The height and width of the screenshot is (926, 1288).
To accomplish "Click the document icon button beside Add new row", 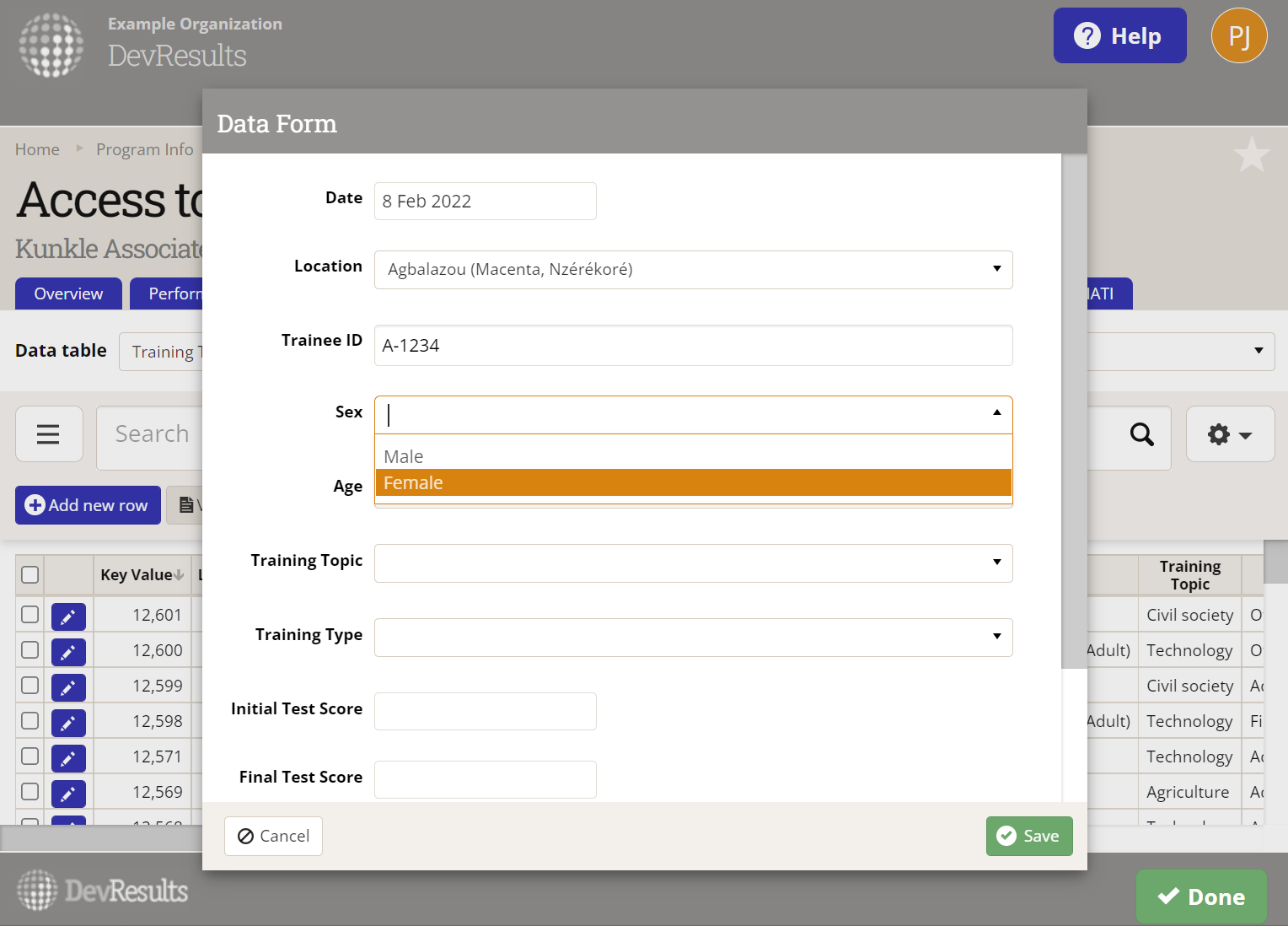I will click(x=185, y=505).
